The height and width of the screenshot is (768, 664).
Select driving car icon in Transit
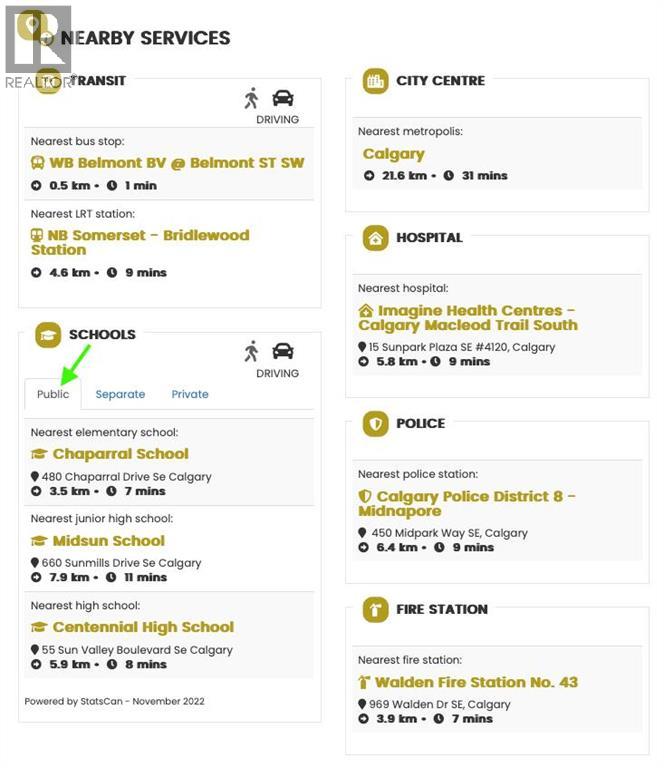point(283,98)
